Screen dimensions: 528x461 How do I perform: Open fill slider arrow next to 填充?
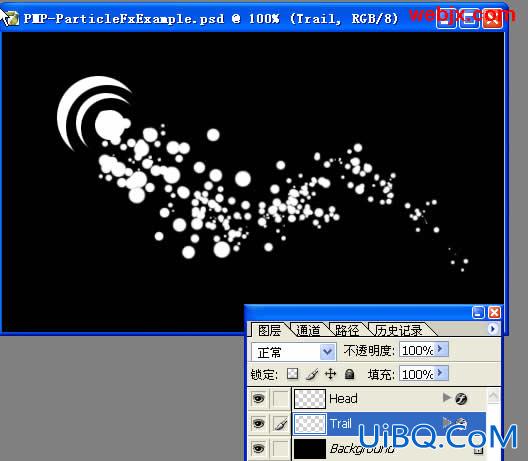441,373
